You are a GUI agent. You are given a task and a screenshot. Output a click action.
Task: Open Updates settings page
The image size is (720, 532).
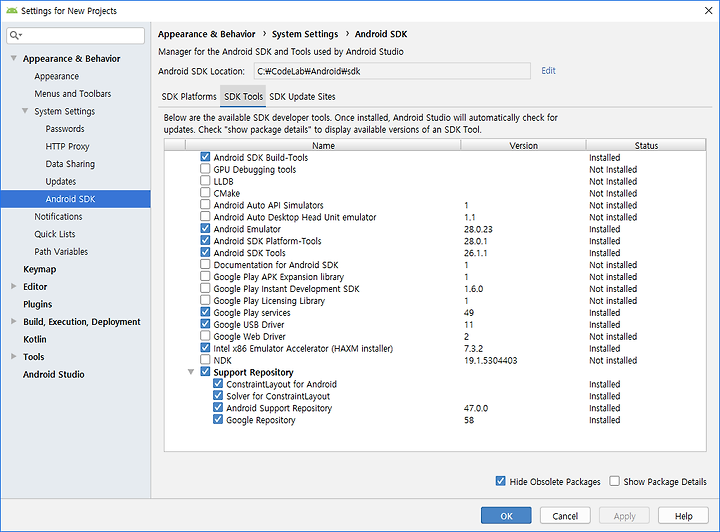click(61, 181)
